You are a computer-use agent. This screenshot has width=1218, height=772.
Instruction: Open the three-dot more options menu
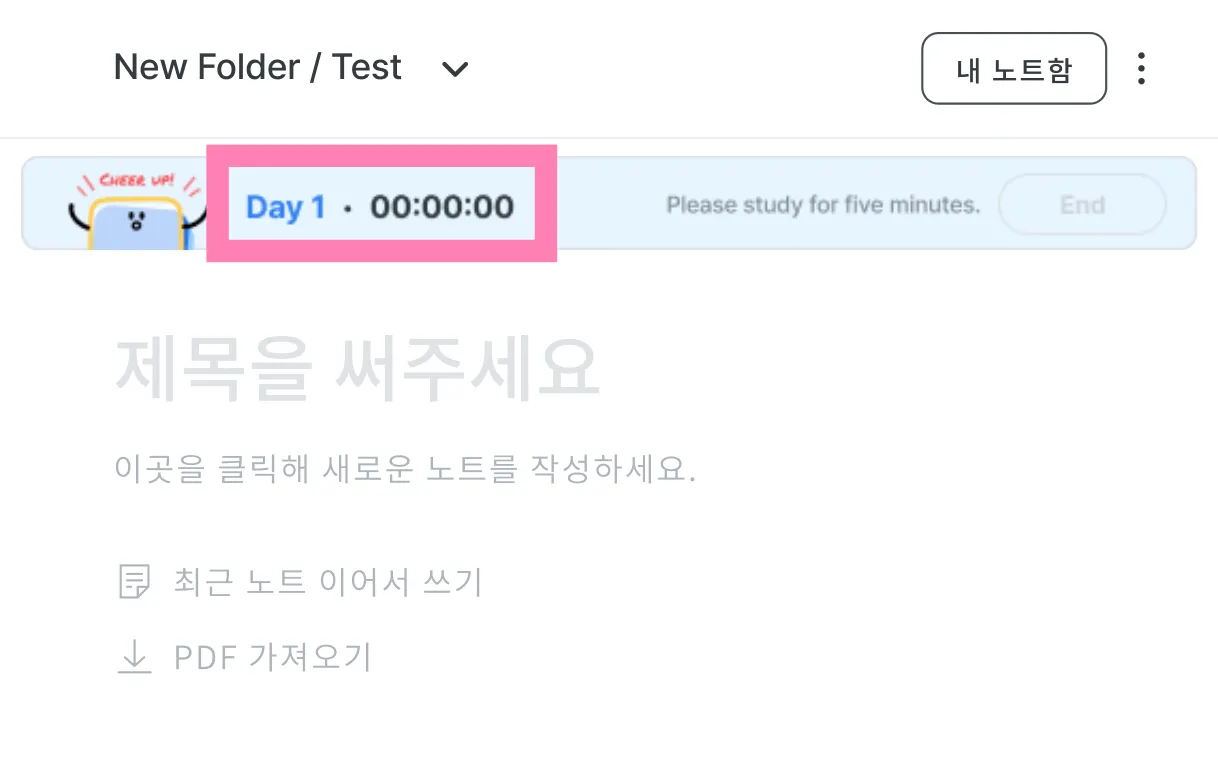[1141, 69]
